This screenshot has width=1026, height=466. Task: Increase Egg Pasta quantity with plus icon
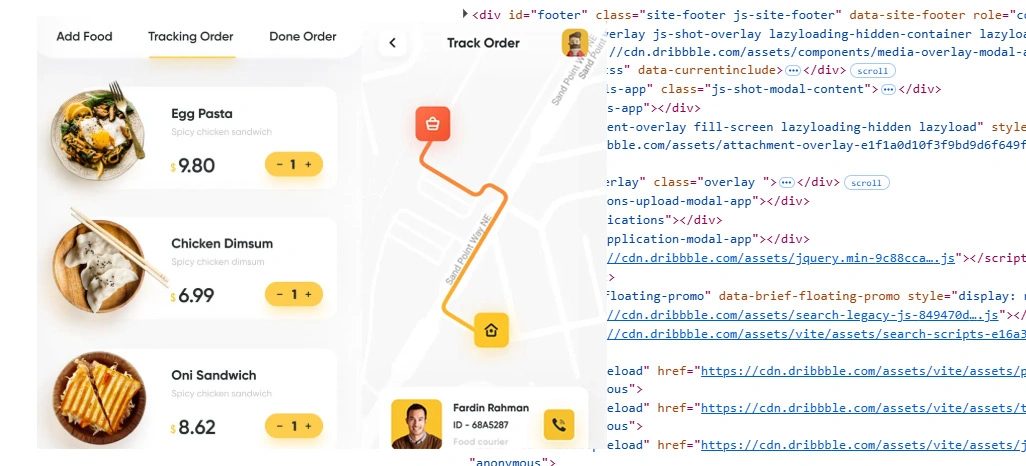click(x=308, y=164)
